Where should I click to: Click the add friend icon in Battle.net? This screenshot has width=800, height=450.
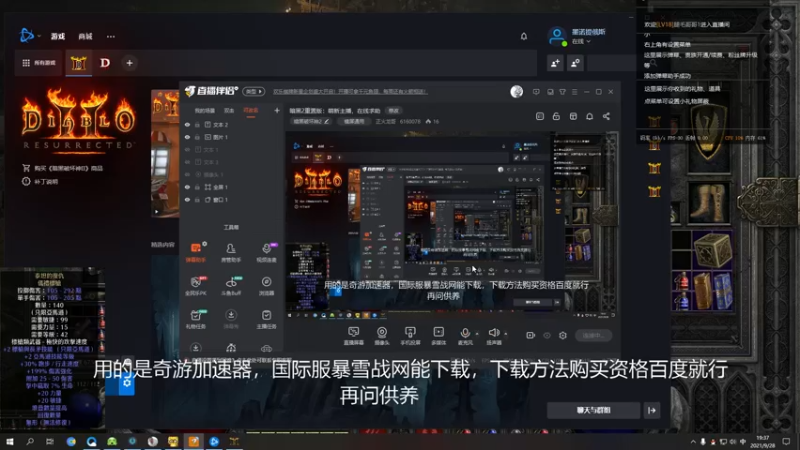555,63
